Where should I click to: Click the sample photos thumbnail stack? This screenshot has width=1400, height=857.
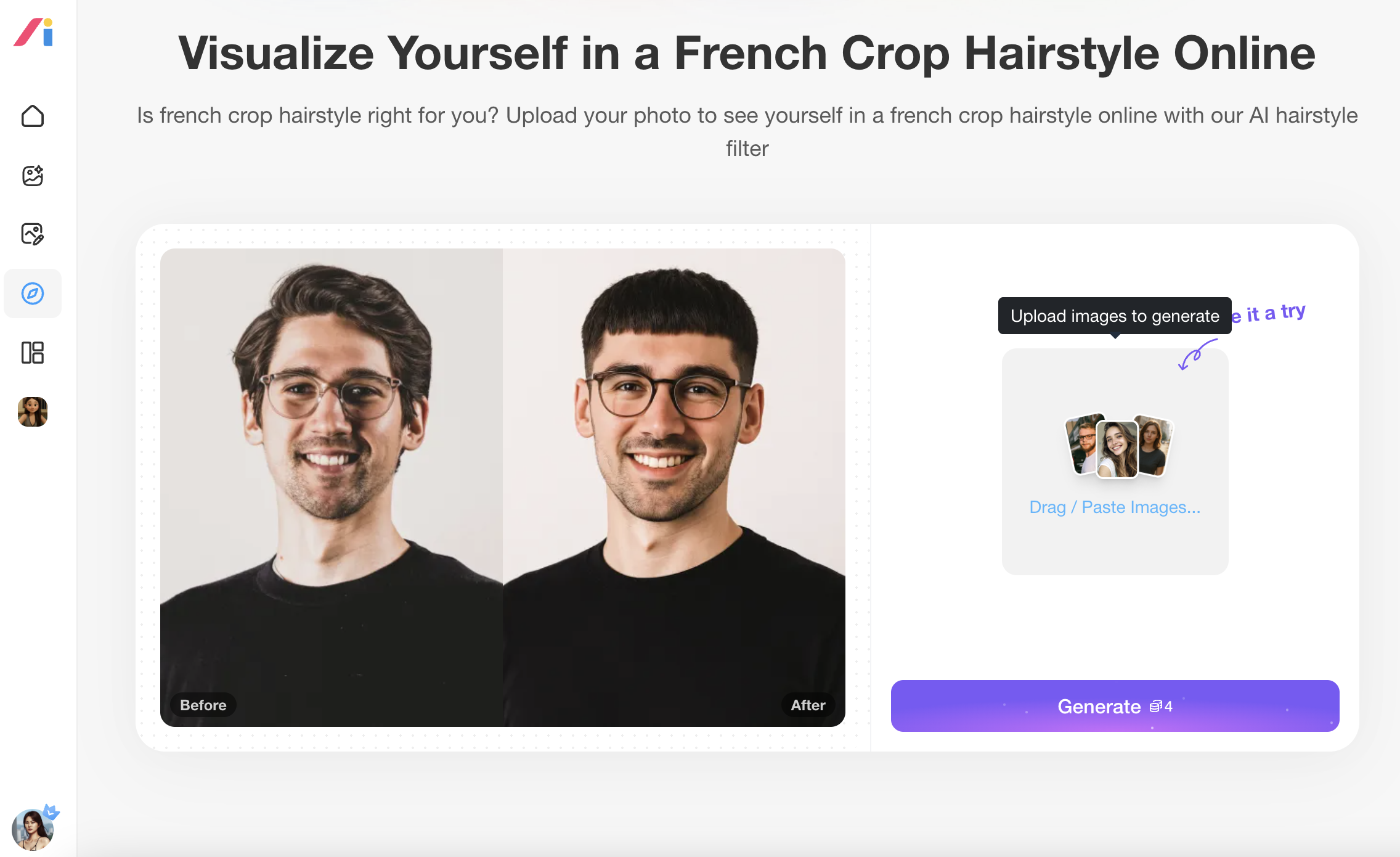click(1119, 446)
